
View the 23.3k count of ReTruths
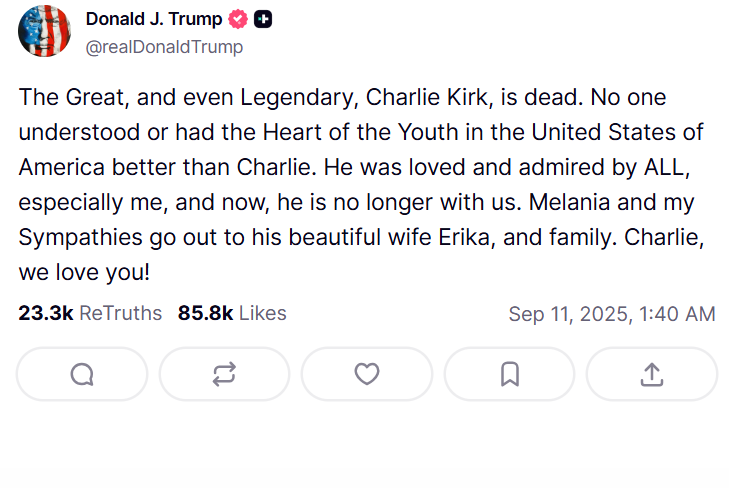[x=45, y=313]
